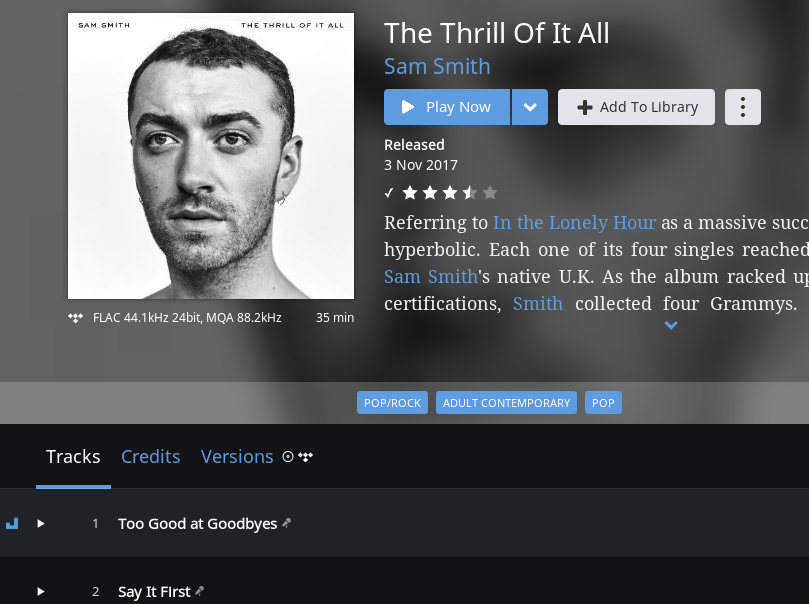Click the microphone lyrics icon on track 1
This screenshot has width=809, height=604.
point(287,523)
